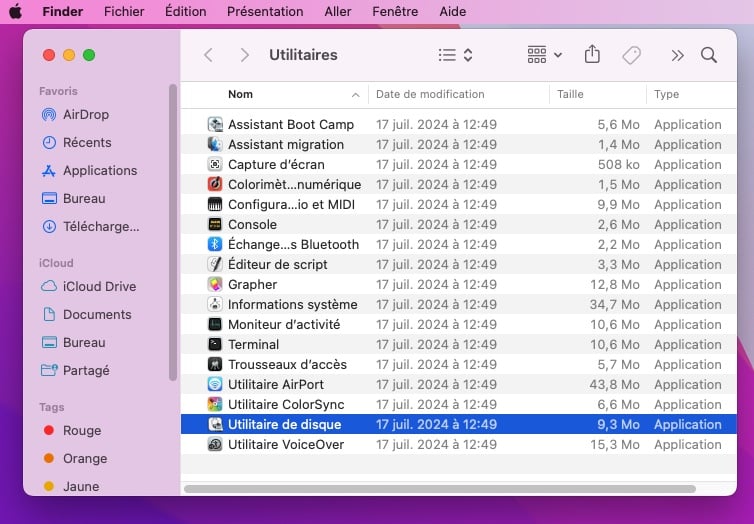Open the Finder menu
754x524 pixels.
[x=63, y=11]
